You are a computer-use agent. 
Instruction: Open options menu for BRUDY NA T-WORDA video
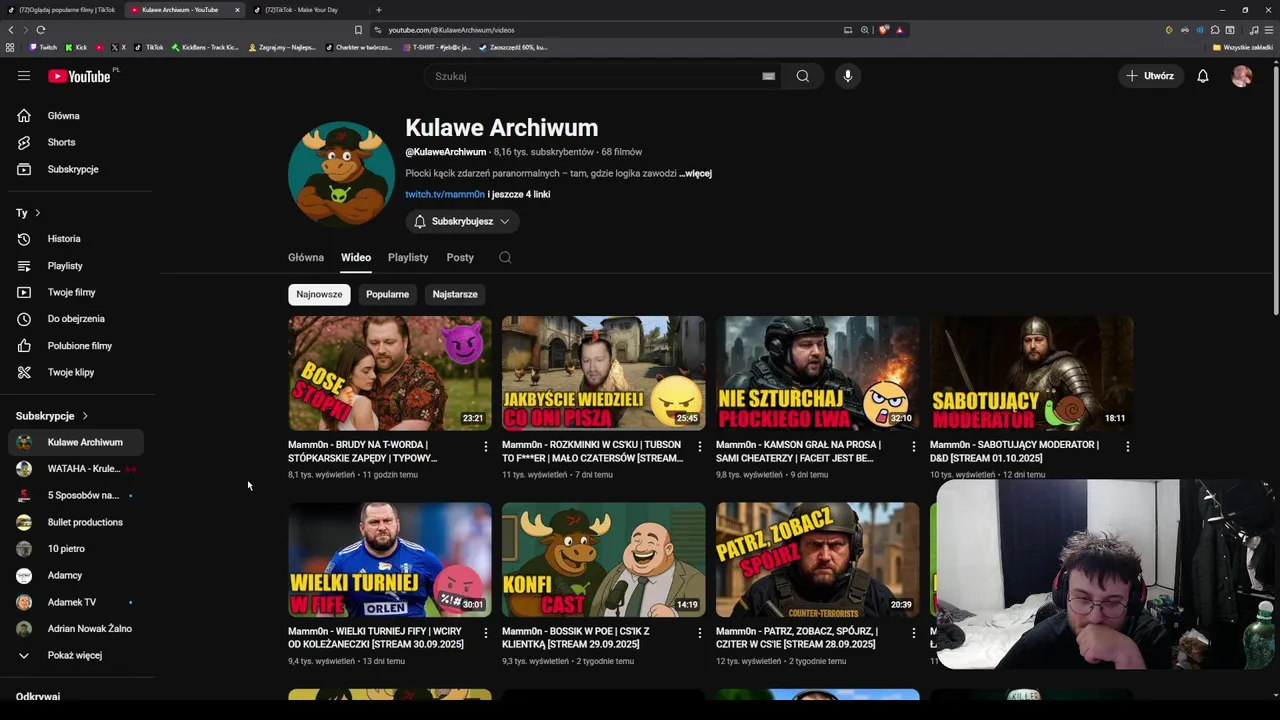tap(486, 446)
